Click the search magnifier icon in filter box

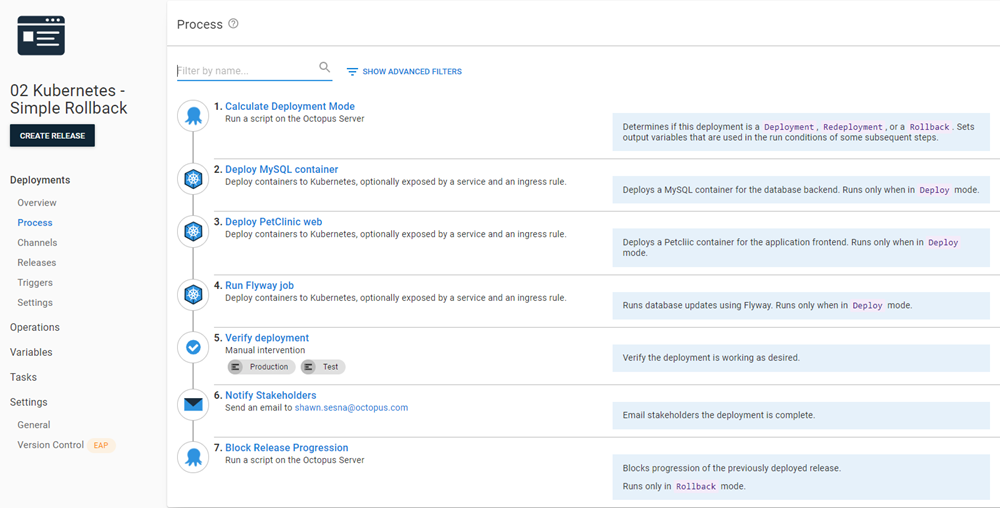point(325,68)
